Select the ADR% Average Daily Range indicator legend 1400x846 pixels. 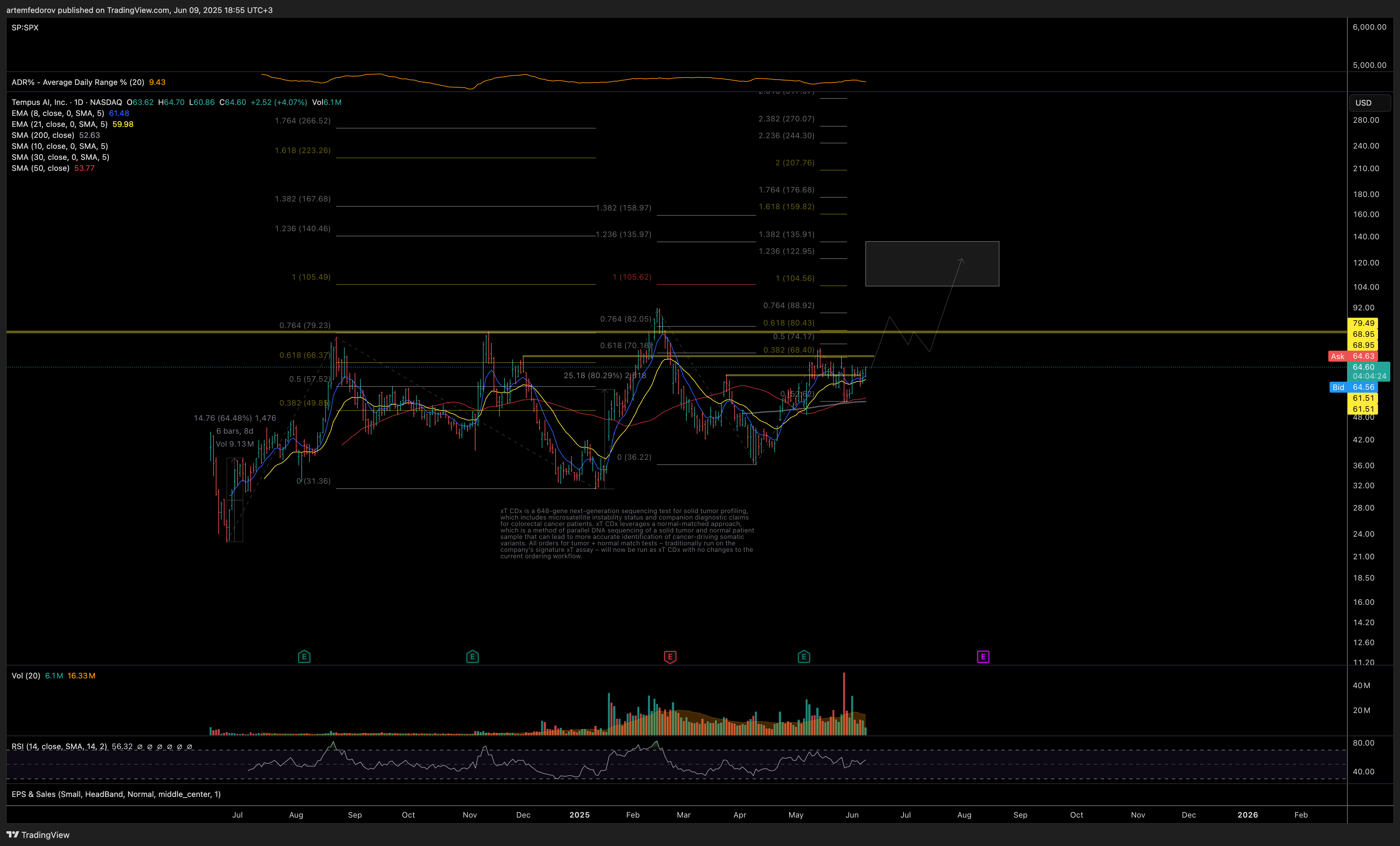click(89, 82)
